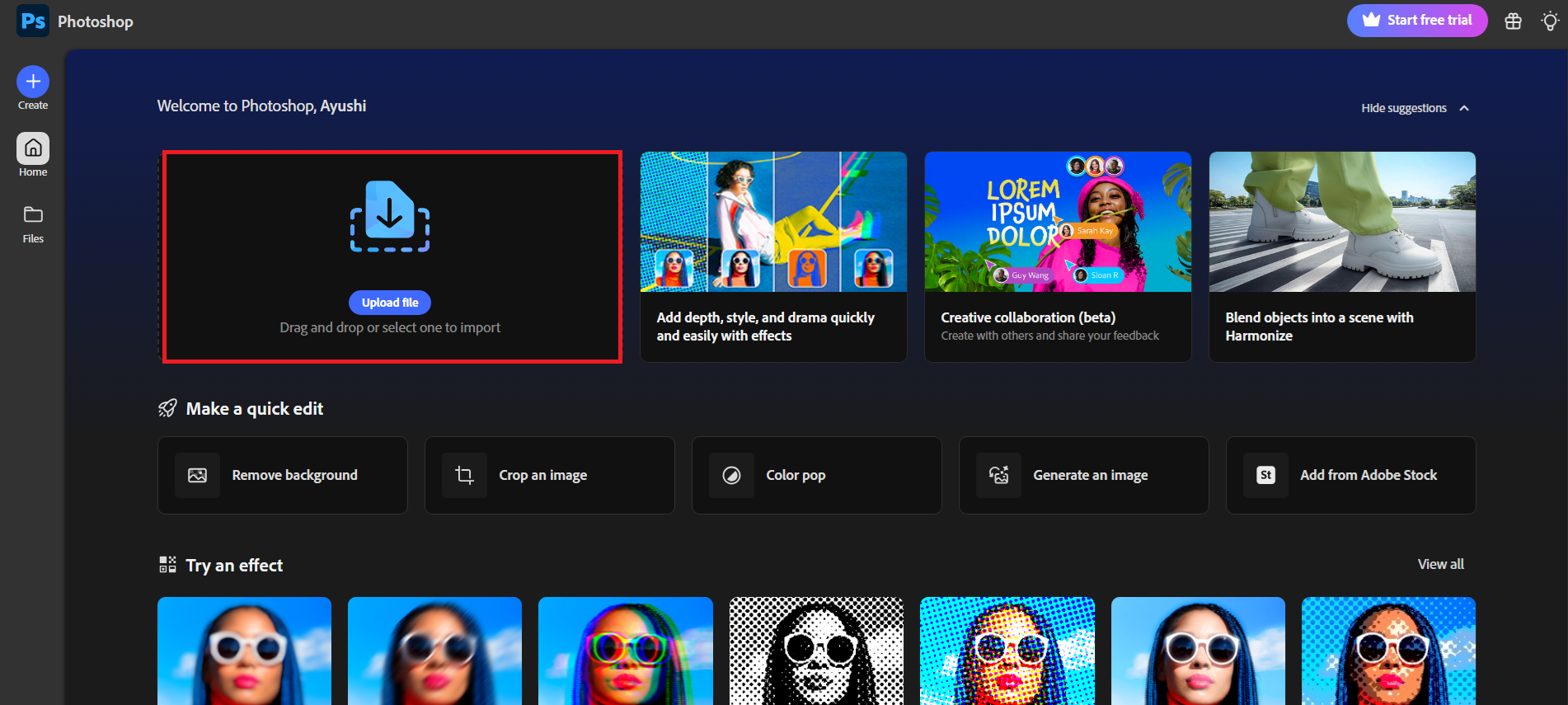Screen dimensions: 1568x705
Task: Open the Files folder icon
Action: tap(33, 215)
